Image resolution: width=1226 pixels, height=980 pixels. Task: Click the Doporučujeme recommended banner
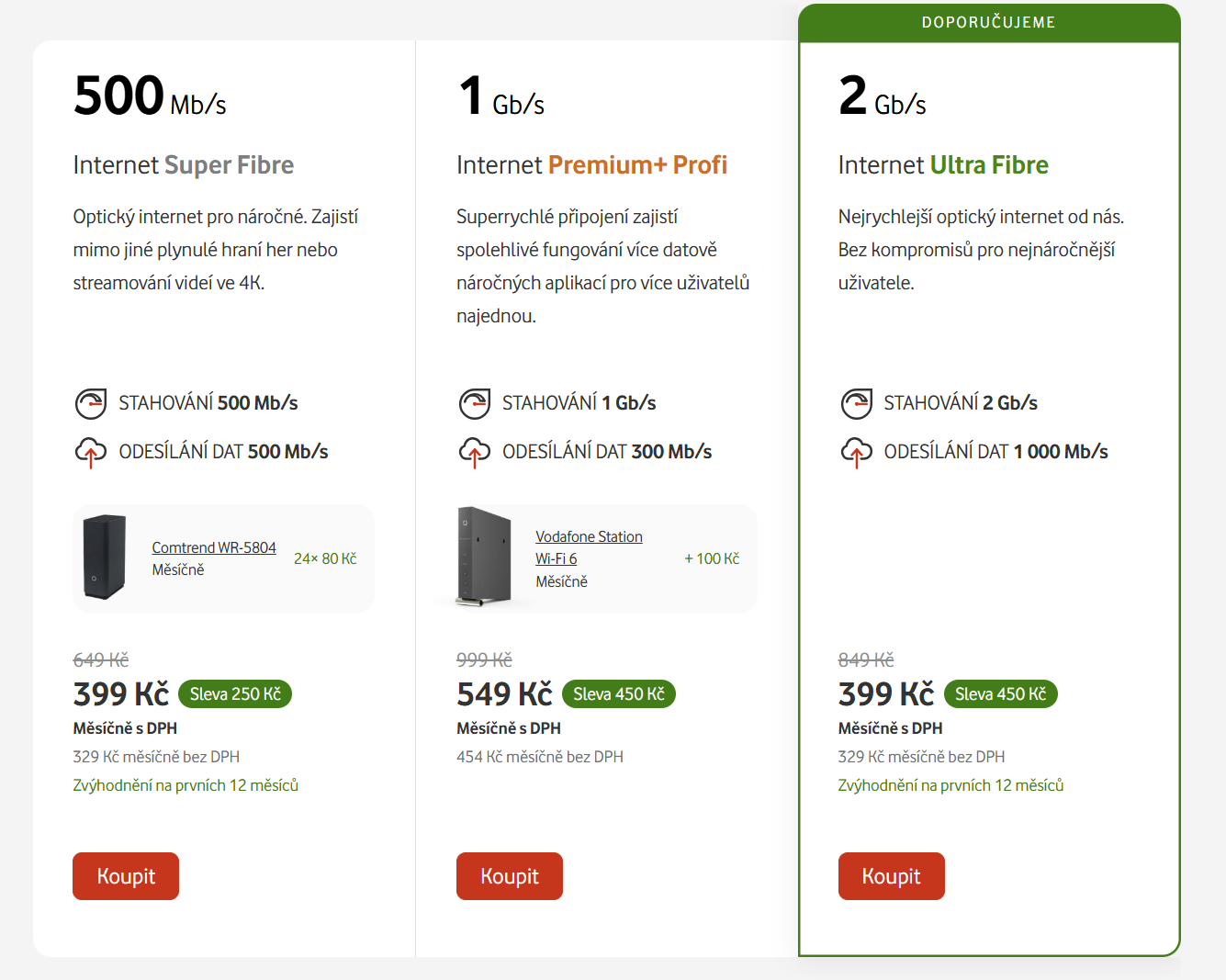point(988,22)
